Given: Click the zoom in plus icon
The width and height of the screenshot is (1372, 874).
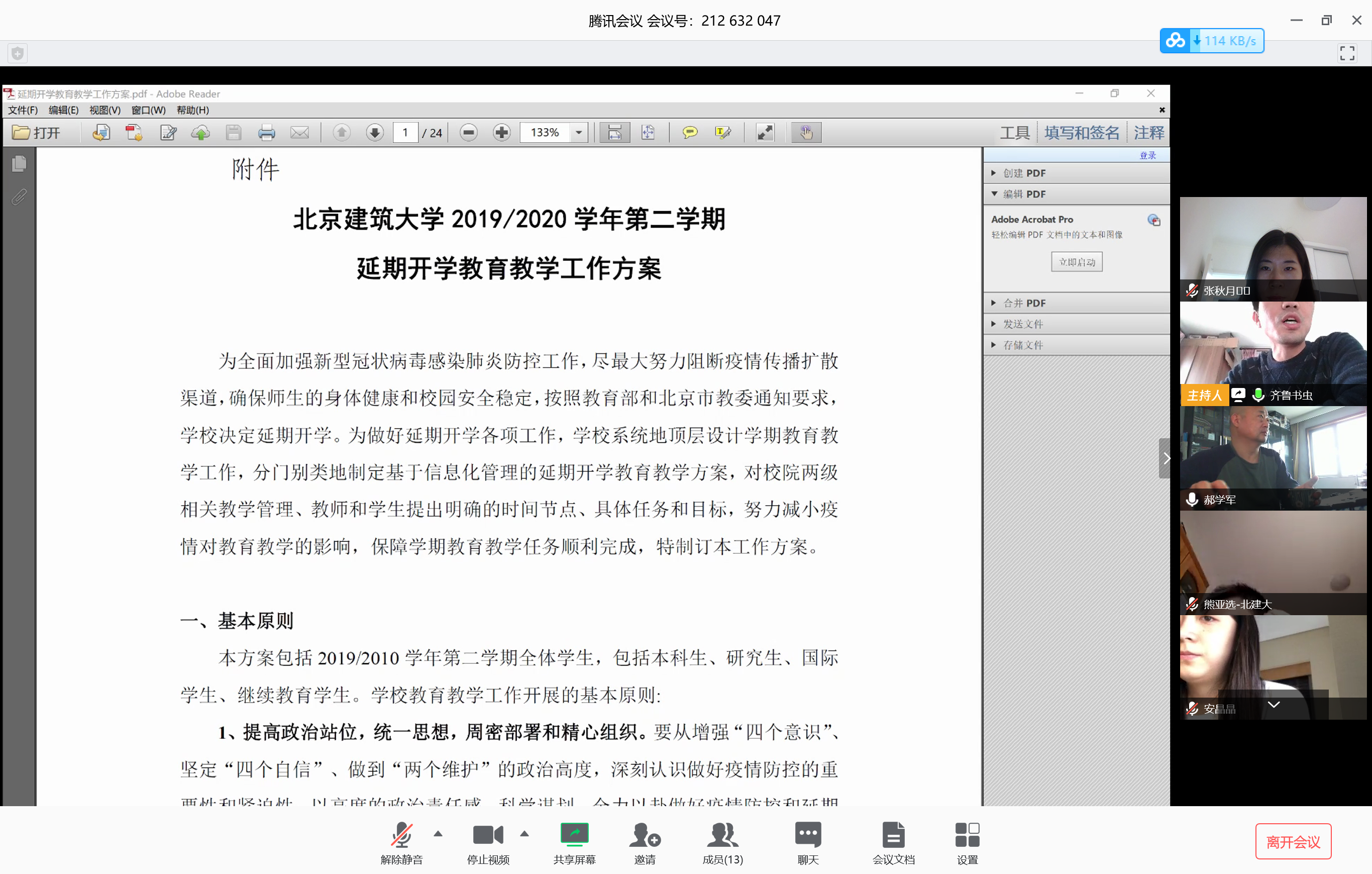Looking at the screenshot, I should pos(501,133).
